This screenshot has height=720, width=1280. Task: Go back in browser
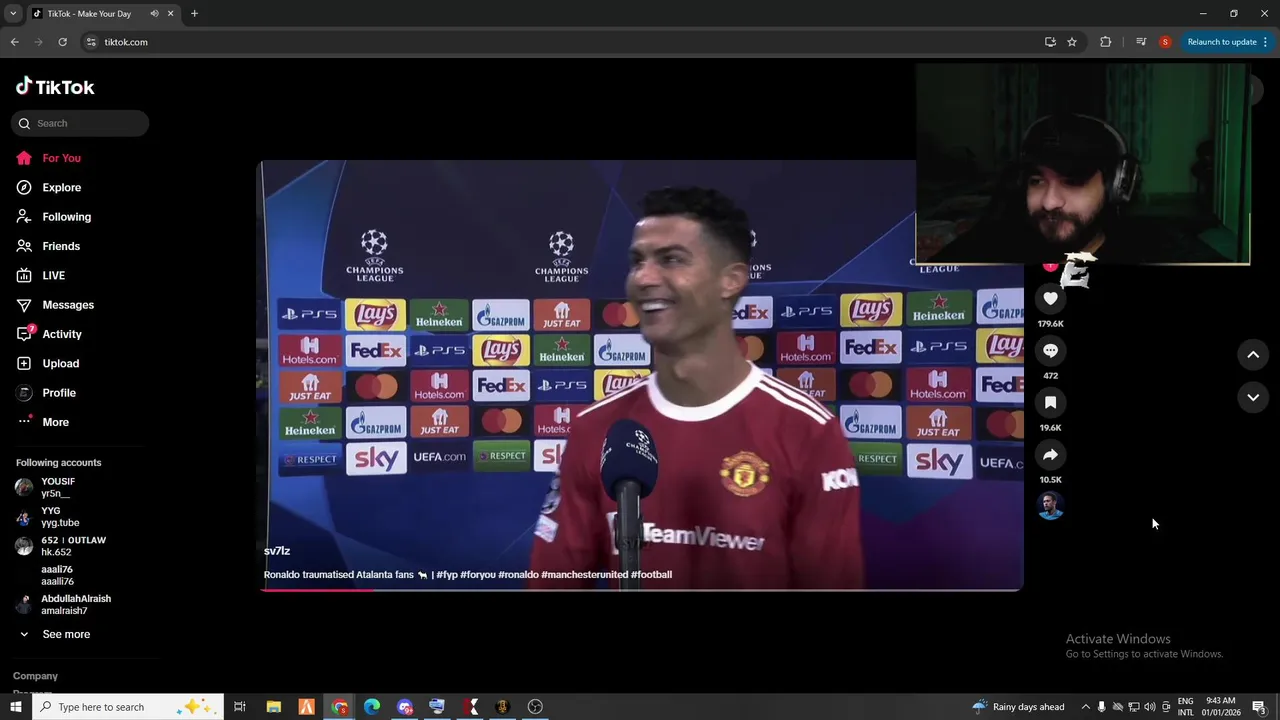(14, 42)
